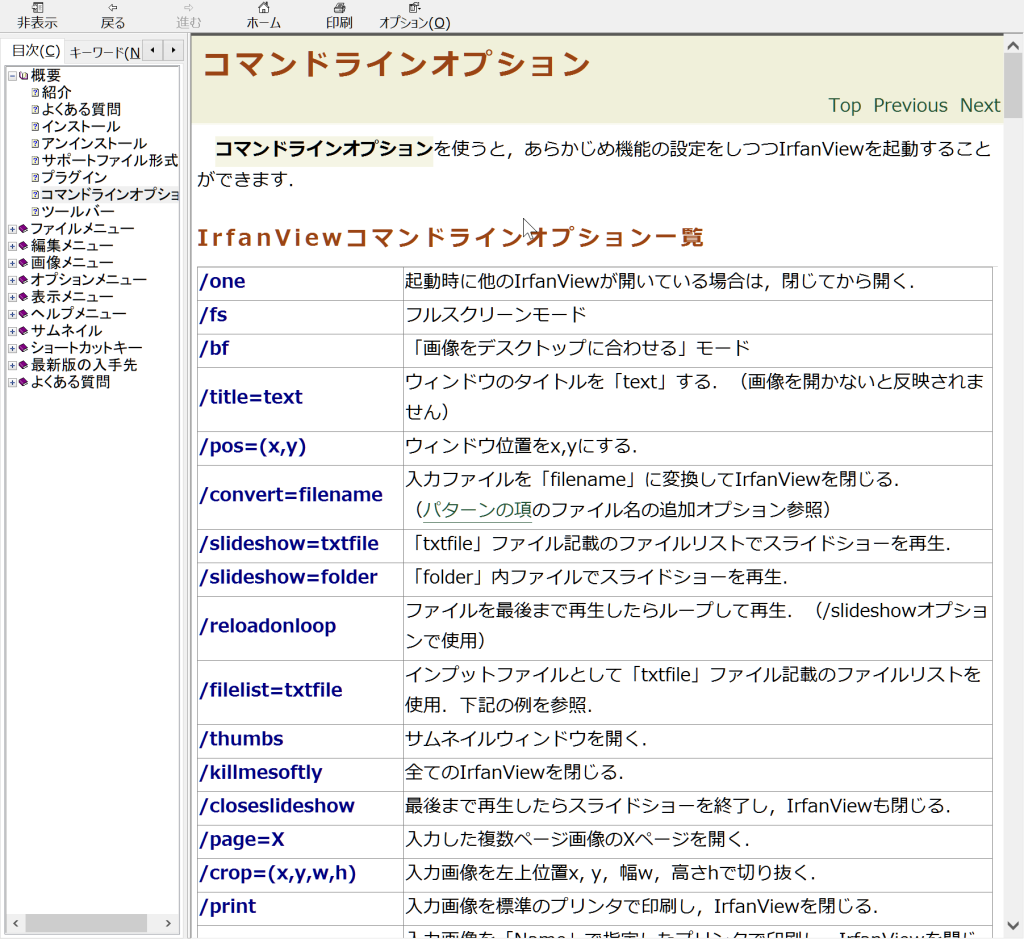Click the contents pane left scroll arrow
Viewport: 1024px width, 939px height.
(15, 923)
